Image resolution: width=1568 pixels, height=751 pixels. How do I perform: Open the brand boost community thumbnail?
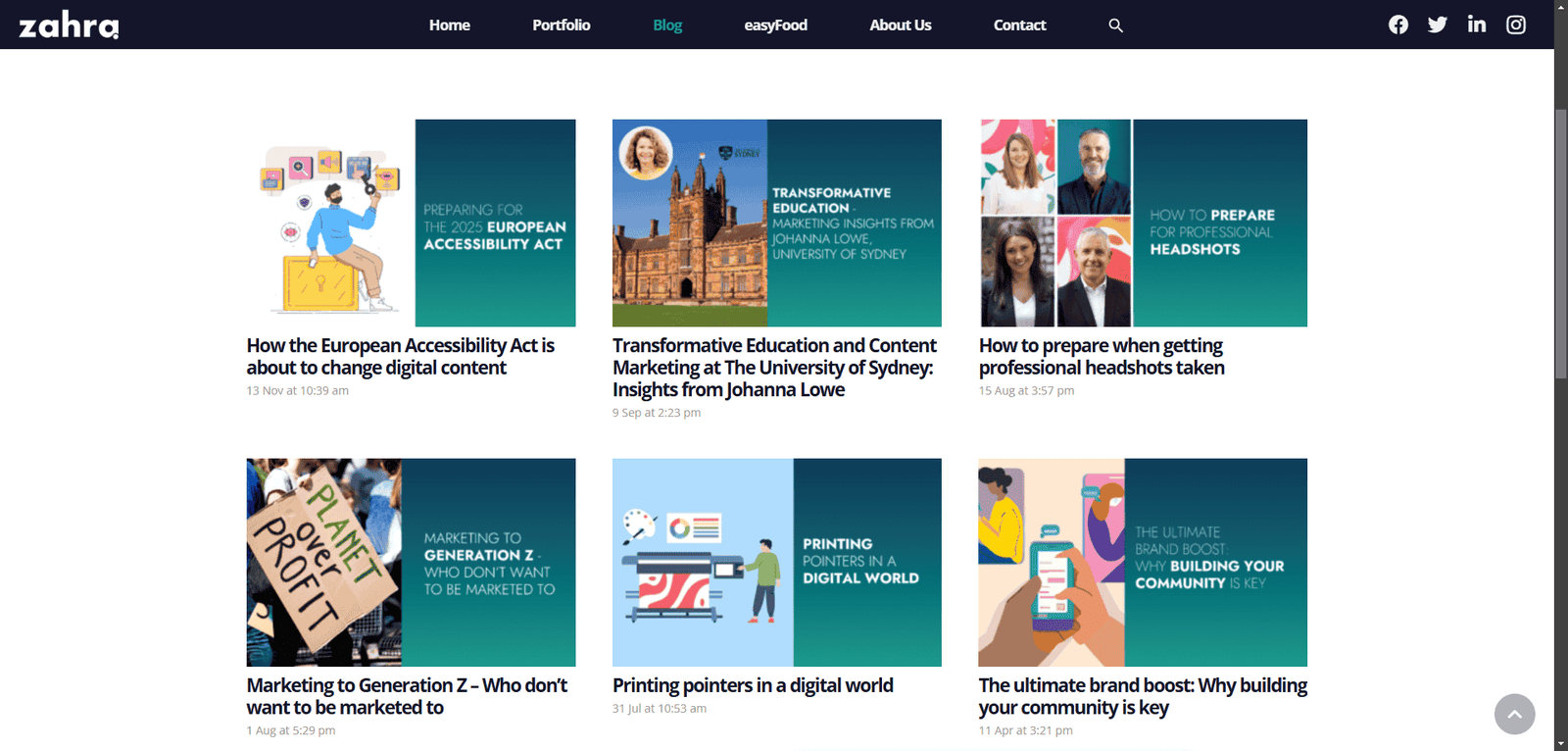[x=1143, y=563]
